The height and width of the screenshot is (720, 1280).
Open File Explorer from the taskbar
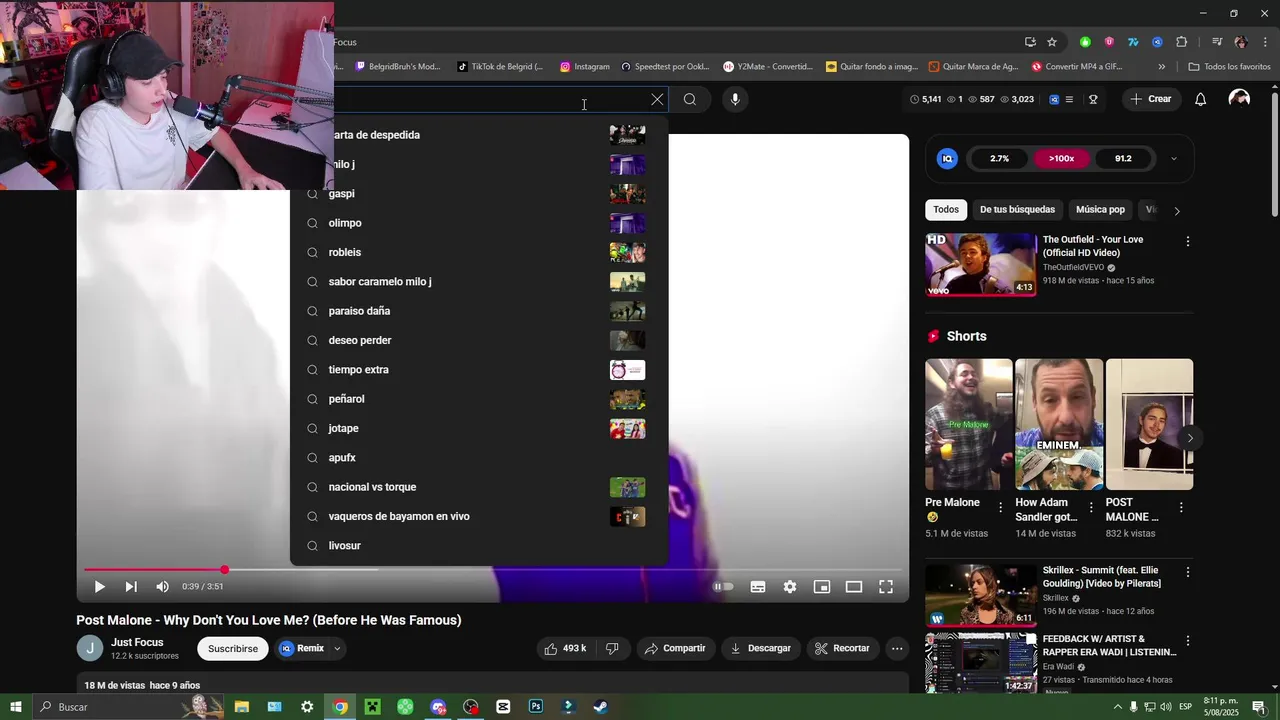click(x=241, y=707)
